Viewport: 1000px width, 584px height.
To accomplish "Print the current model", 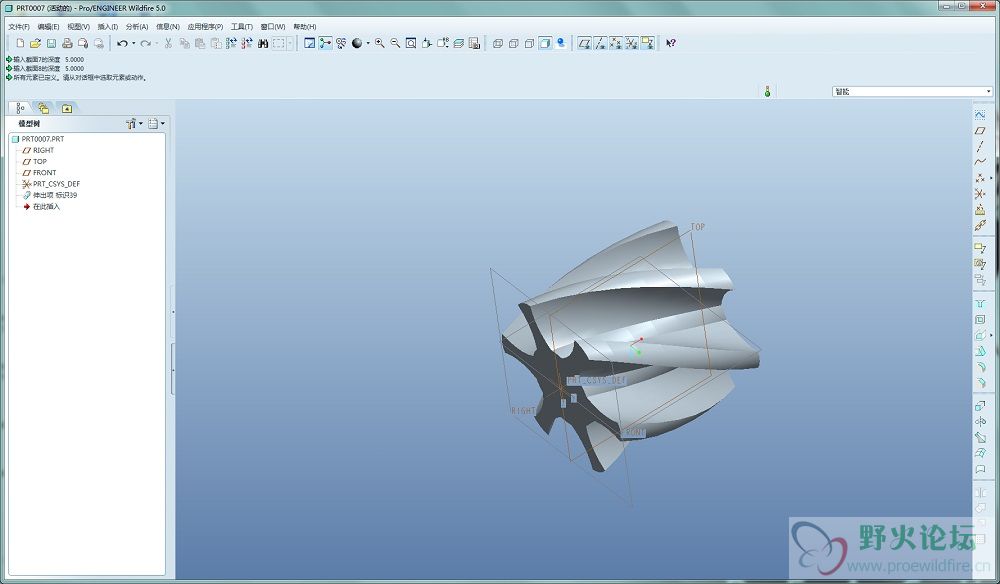I will coord(67,43).
